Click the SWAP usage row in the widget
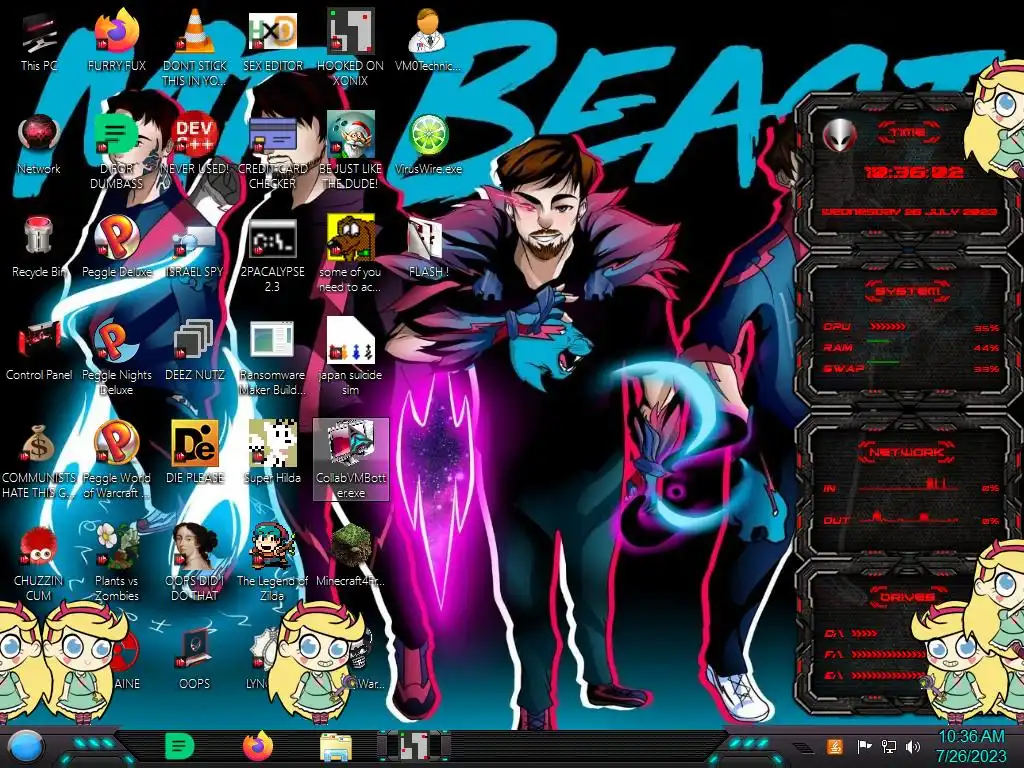Screen dimensions: 1024x768 (x=911, y=368)
